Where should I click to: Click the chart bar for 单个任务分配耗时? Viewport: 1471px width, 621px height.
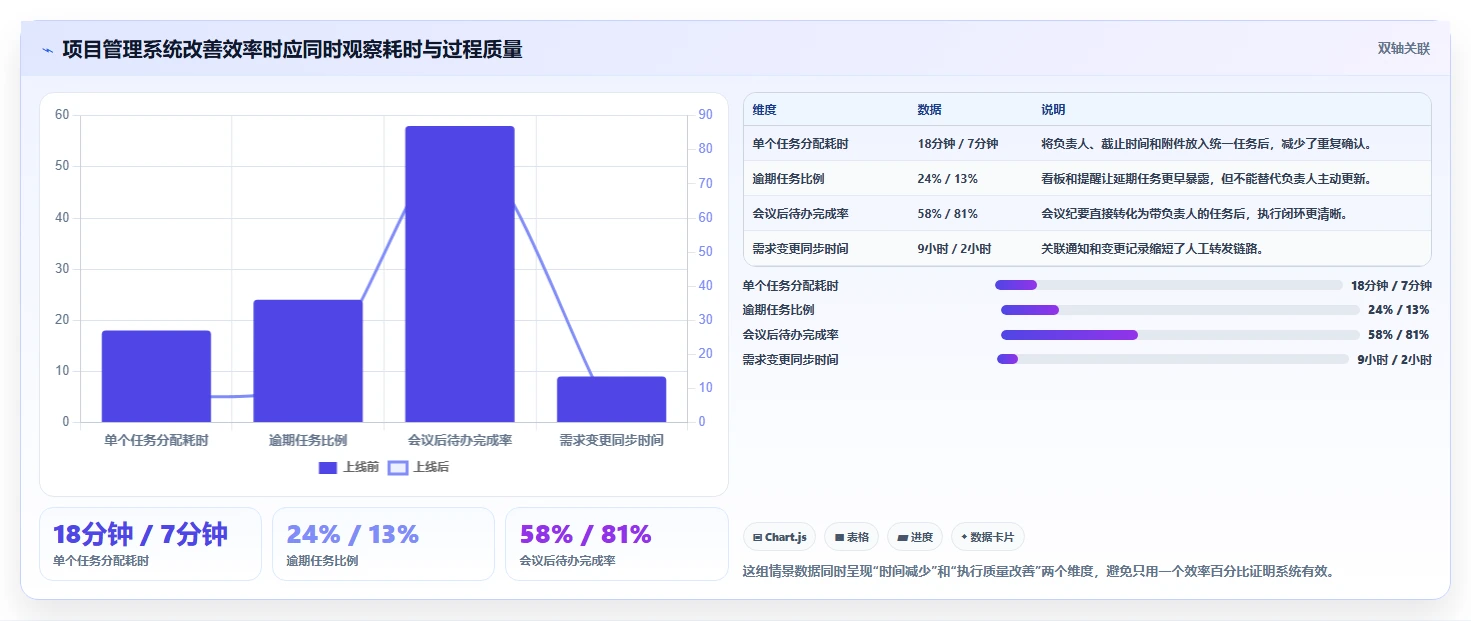coord(156,376)
